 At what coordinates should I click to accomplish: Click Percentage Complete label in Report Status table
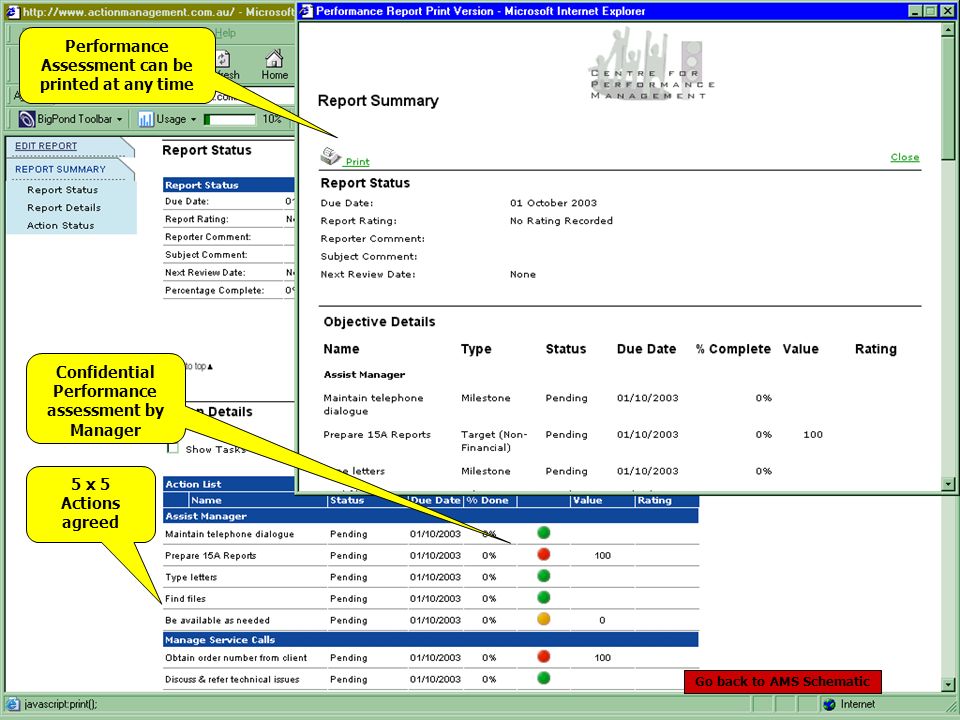pyautogui.click(x=214, y=290)
